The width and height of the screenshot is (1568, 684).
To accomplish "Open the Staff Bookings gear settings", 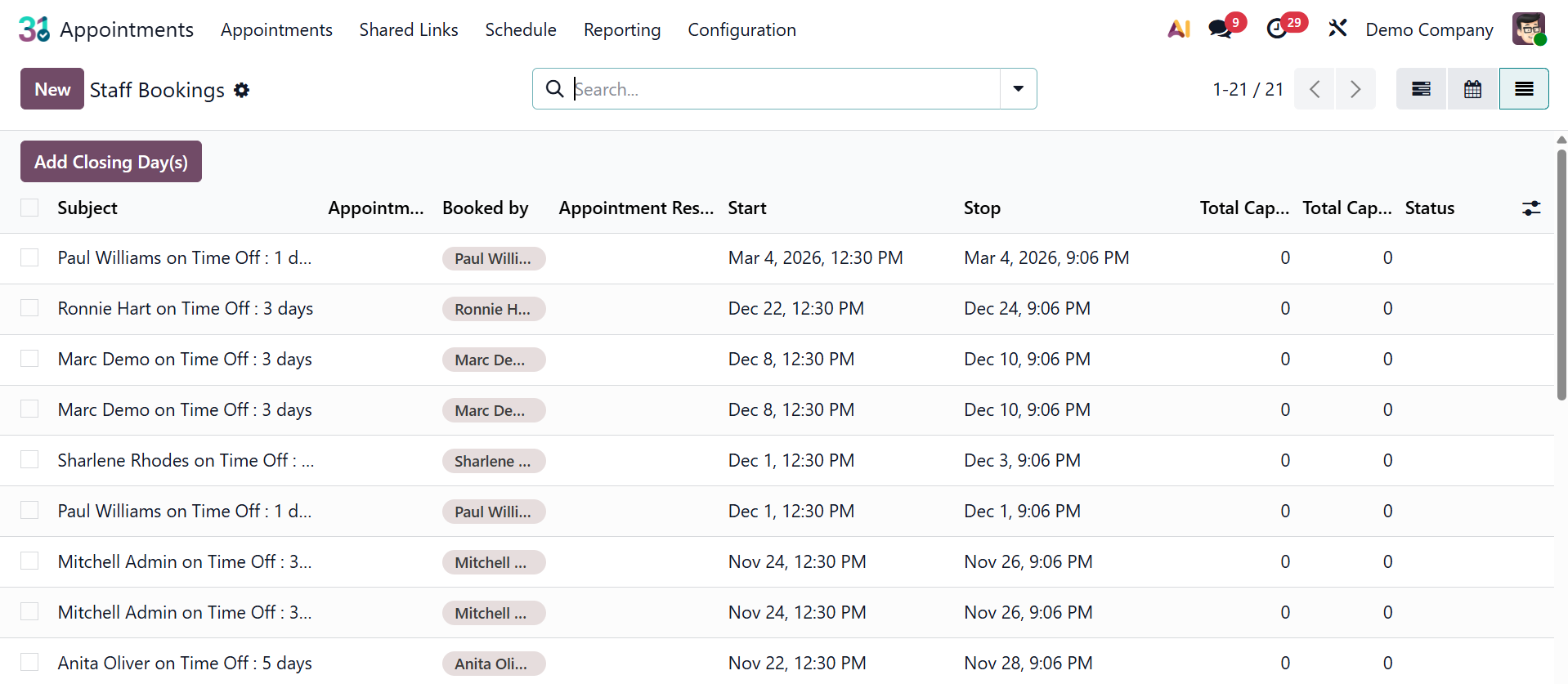I will coord(241,90).
